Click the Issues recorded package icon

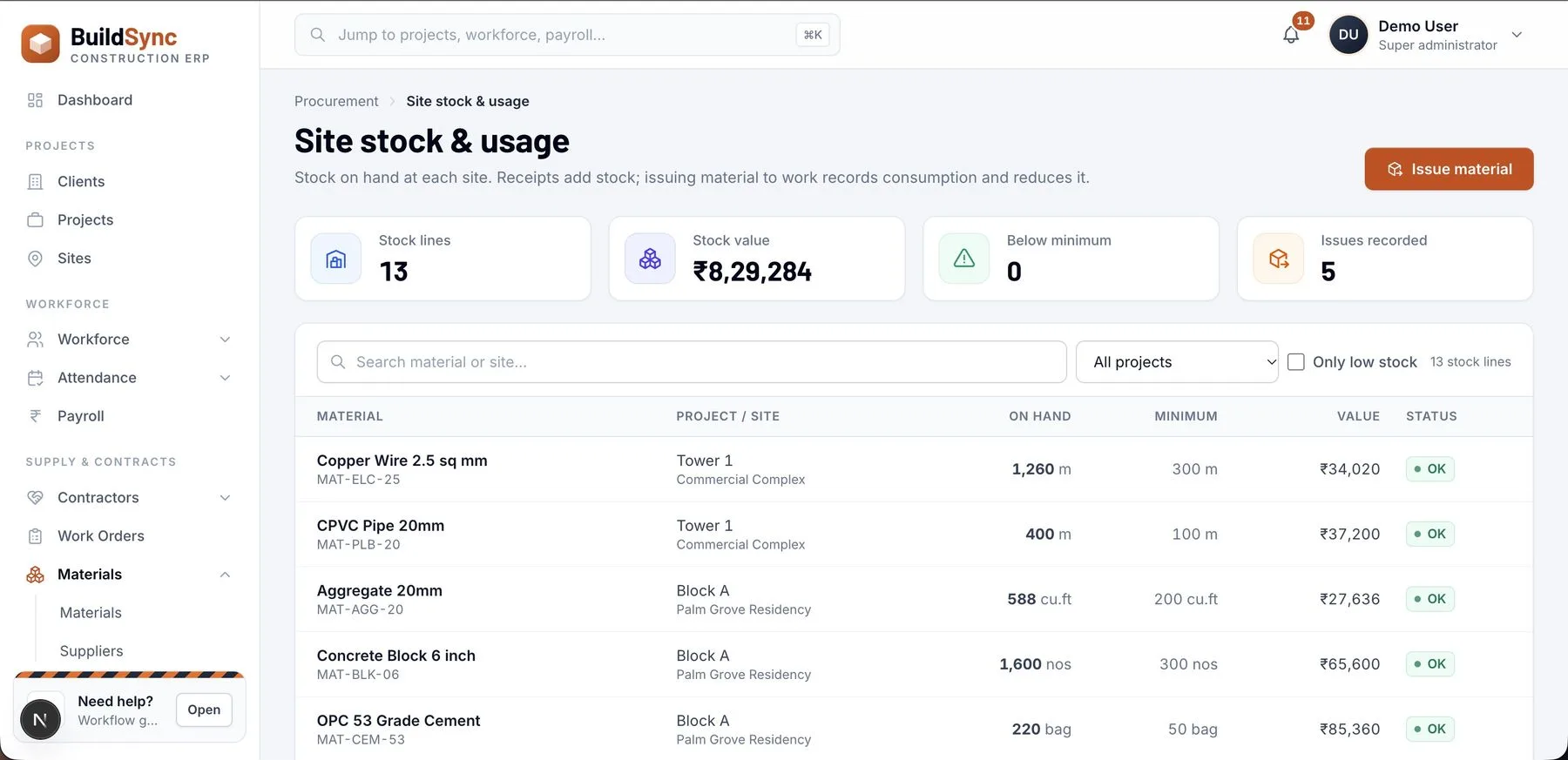(x=1278, y=259)
